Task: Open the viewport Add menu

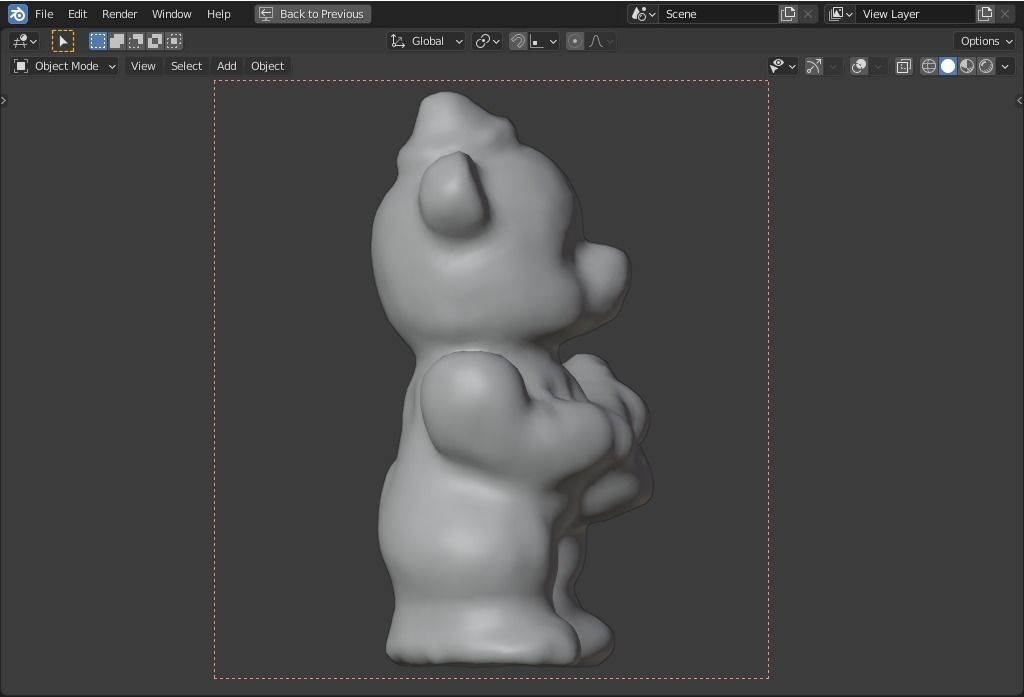Action: (x=227, y=66)
